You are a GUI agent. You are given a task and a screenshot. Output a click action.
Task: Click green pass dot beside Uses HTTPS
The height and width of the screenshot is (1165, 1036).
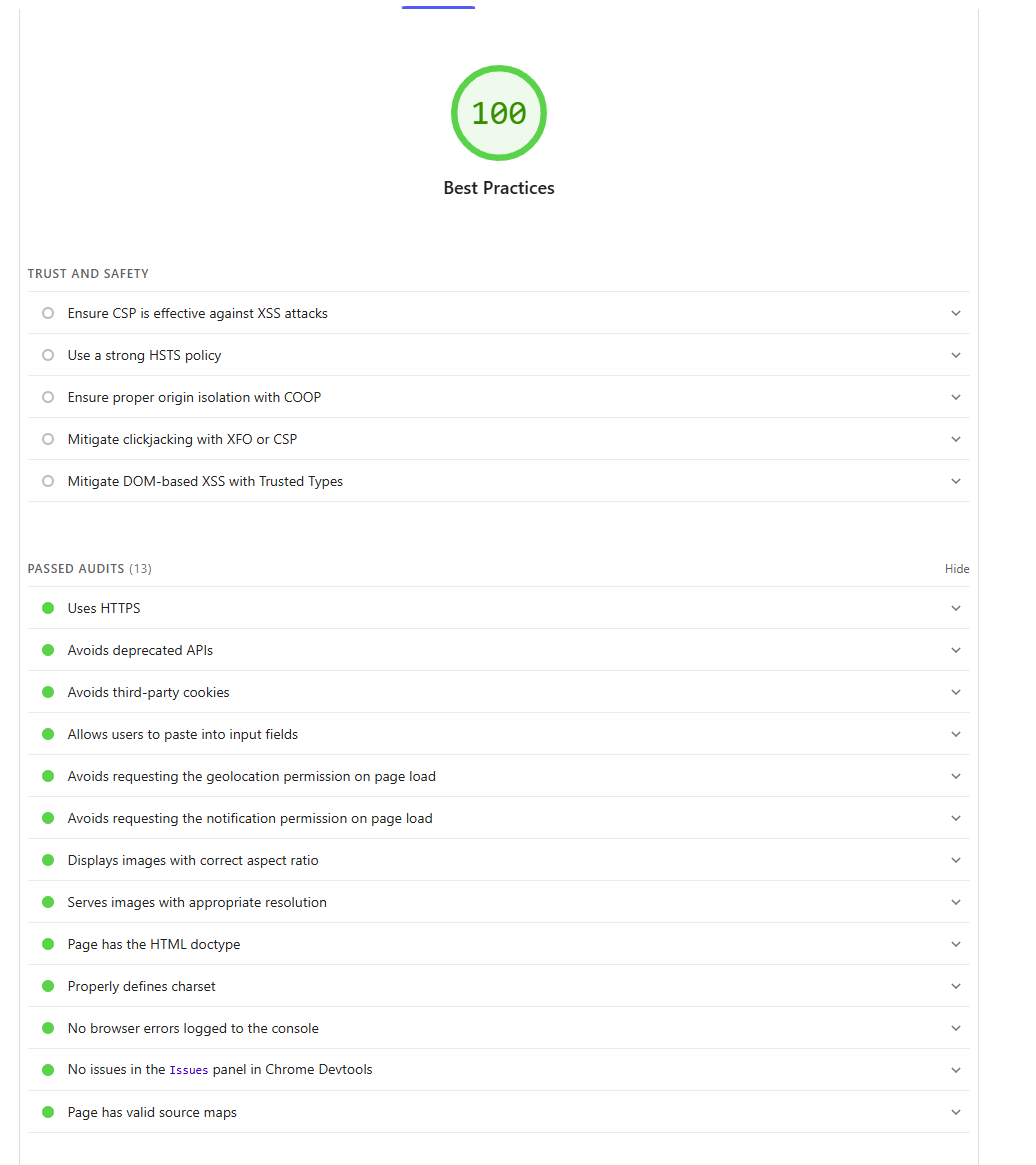[x=47, y=608]
